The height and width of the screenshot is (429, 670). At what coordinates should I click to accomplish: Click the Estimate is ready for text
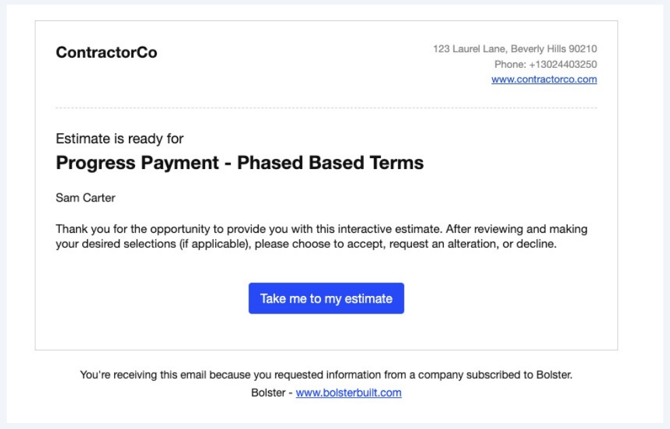119,138
